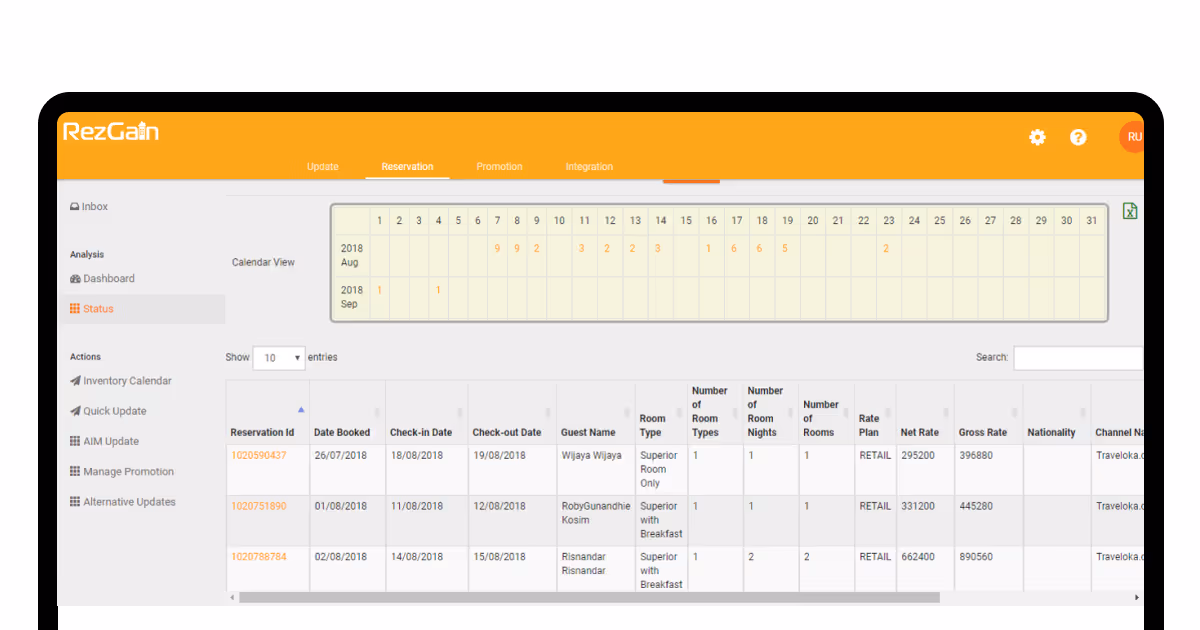1200x630 pixels.
Task: Click the scrollbar left arrow
Action: coord(232,597)
